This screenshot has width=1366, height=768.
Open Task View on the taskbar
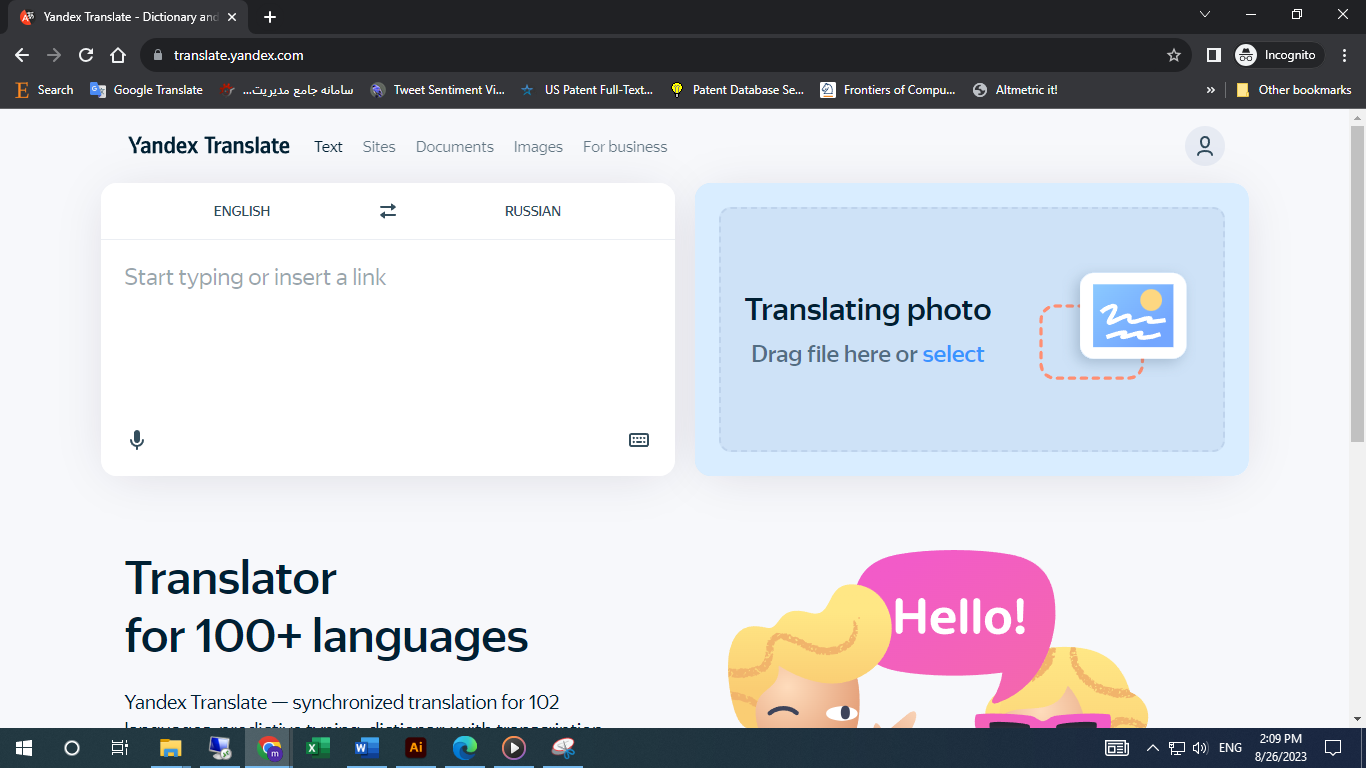[x=120, y=747]
